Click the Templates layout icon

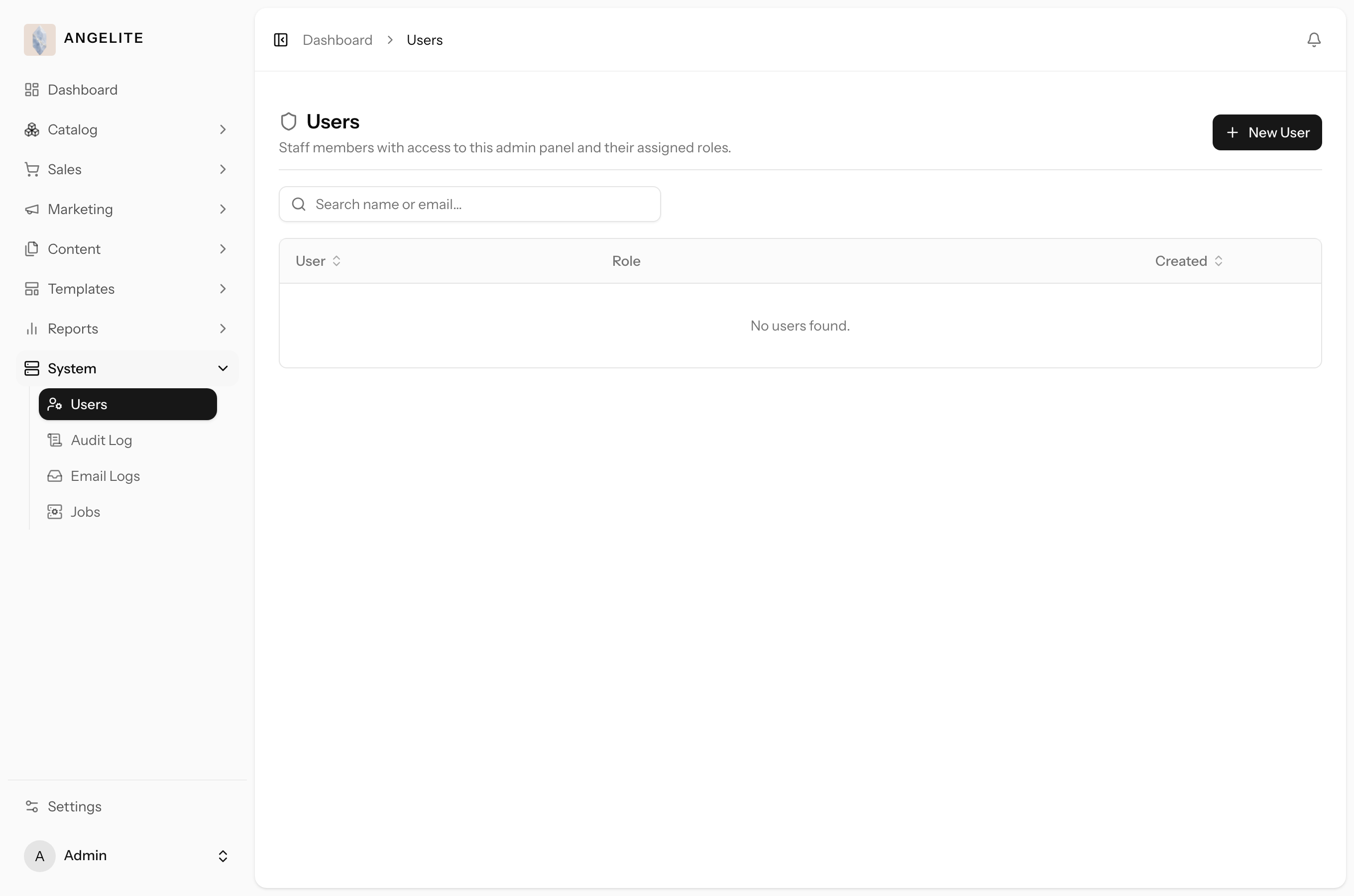pos(32,289)
